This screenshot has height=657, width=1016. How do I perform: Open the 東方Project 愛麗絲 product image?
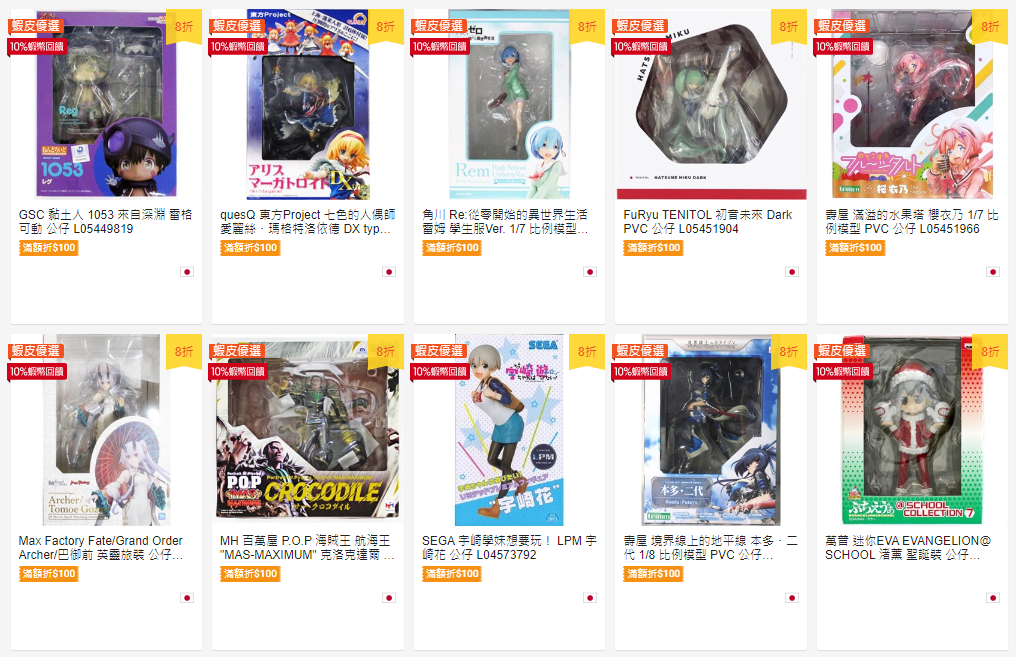pyautogui.click(x=308, y=104)
